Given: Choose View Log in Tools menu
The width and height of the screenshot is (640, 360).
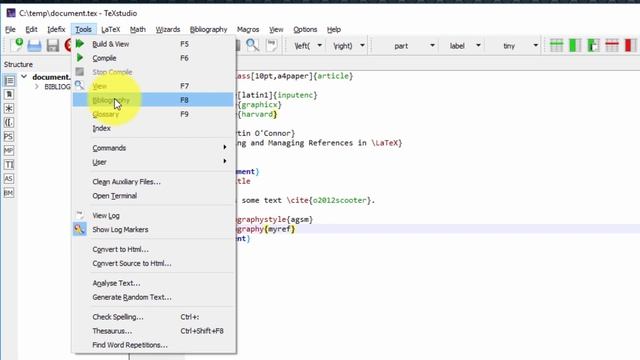Looking at the screenshot, I should 153,216.
